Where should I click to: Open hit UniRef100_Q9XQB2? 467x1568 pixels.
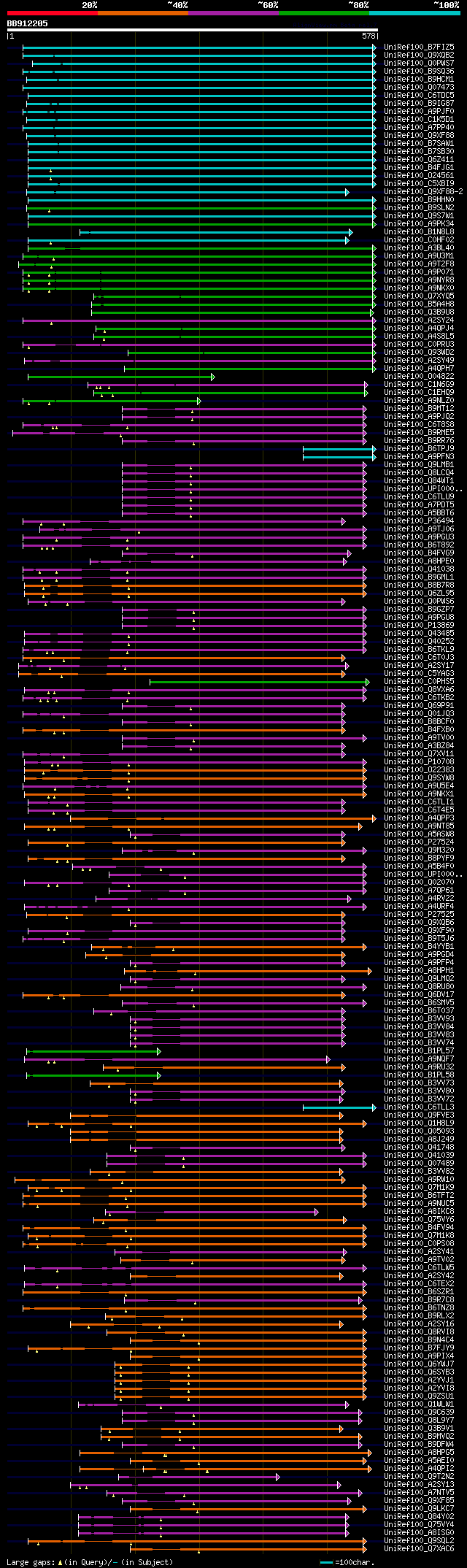[419, 55]
